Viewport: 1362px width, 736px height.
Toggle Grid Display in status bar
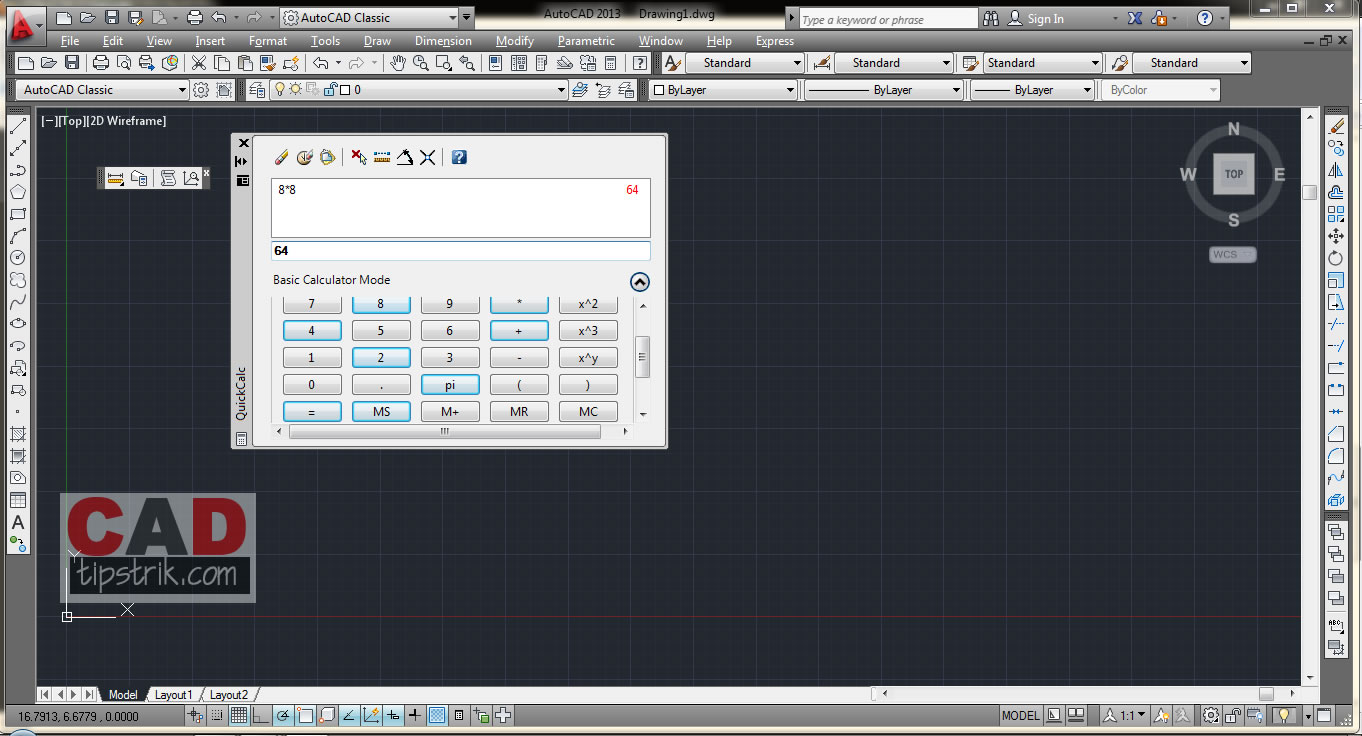click(239, 716)
